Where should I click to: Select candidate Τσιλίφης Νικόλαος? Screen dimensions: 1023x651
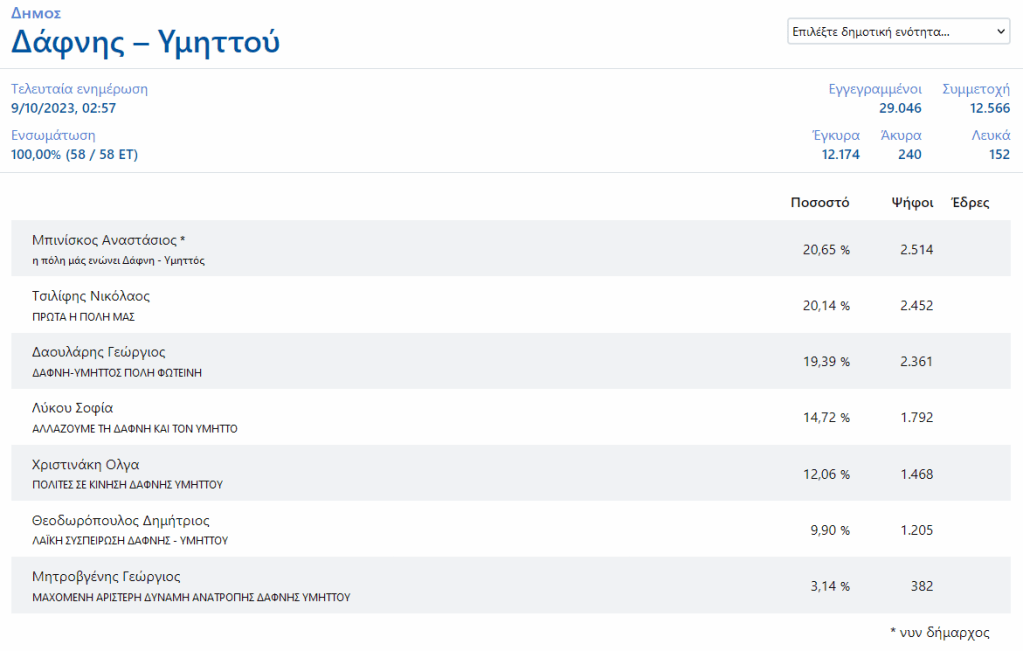91,296
